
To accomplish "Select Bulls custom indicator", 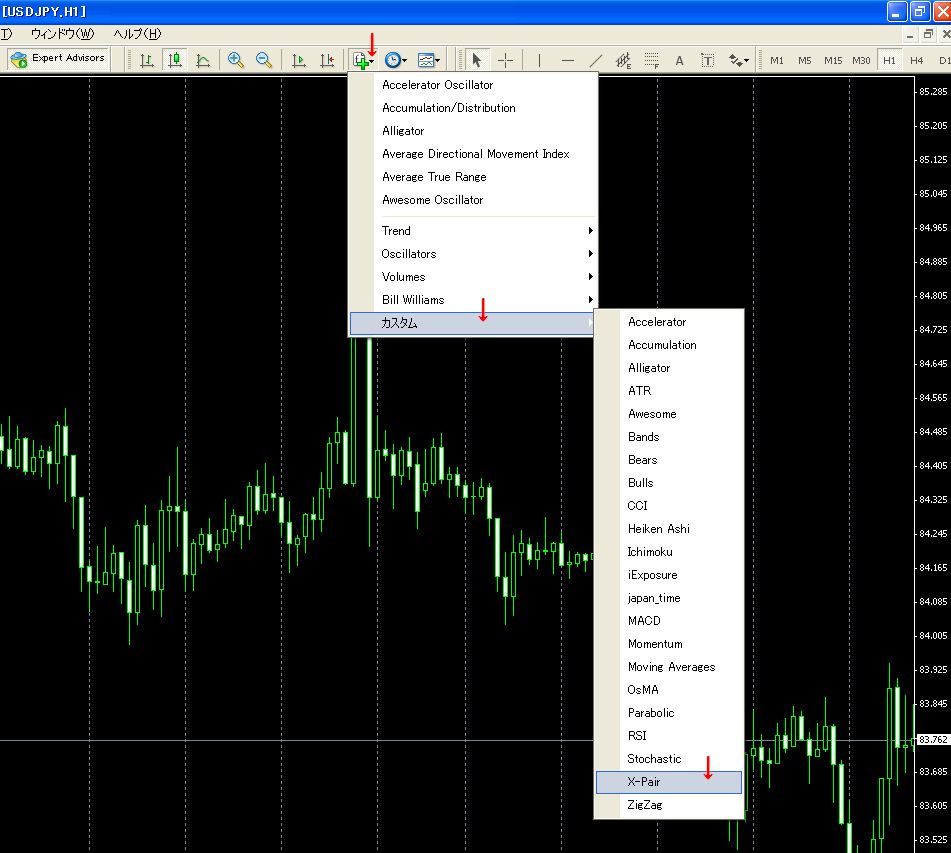I will point(669,484).
